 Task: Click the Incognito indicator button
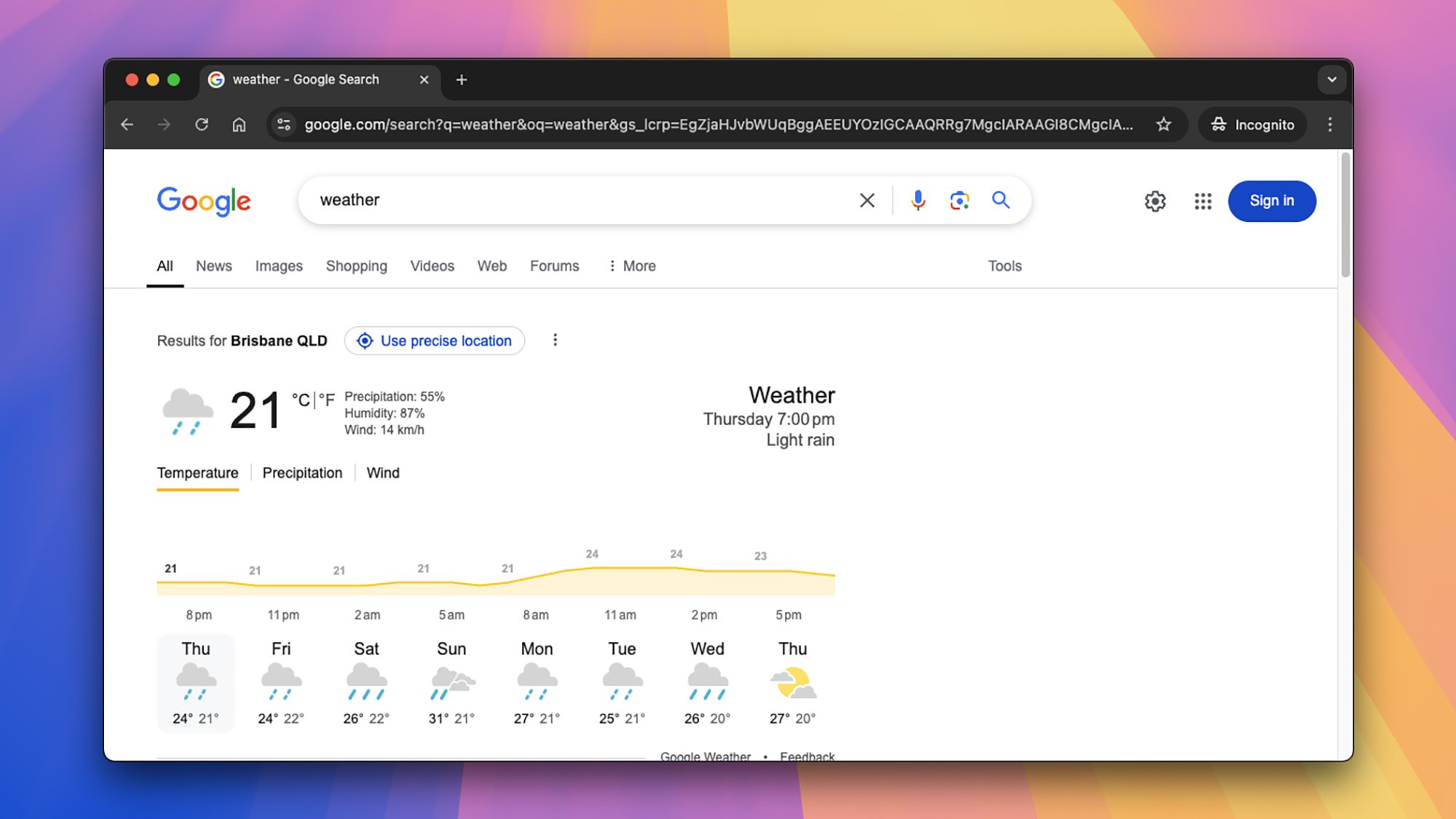(1252, 124)
